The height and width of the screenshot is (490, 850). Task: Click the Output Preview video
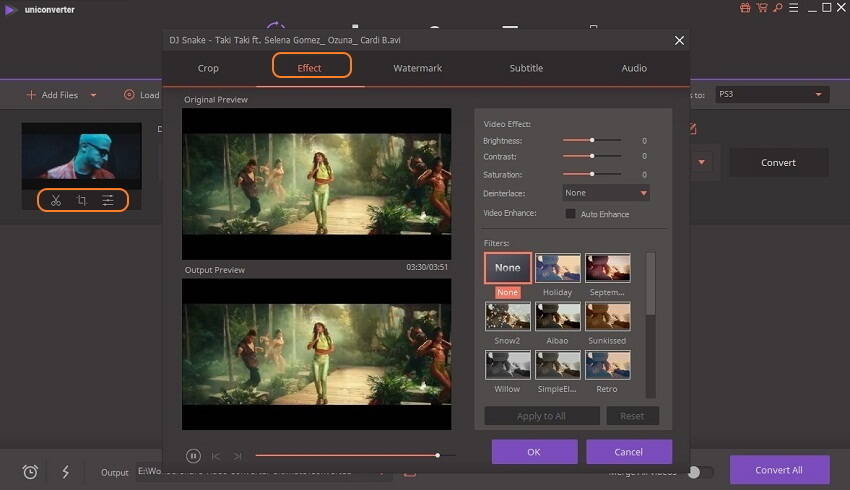(x=317, y=354)
